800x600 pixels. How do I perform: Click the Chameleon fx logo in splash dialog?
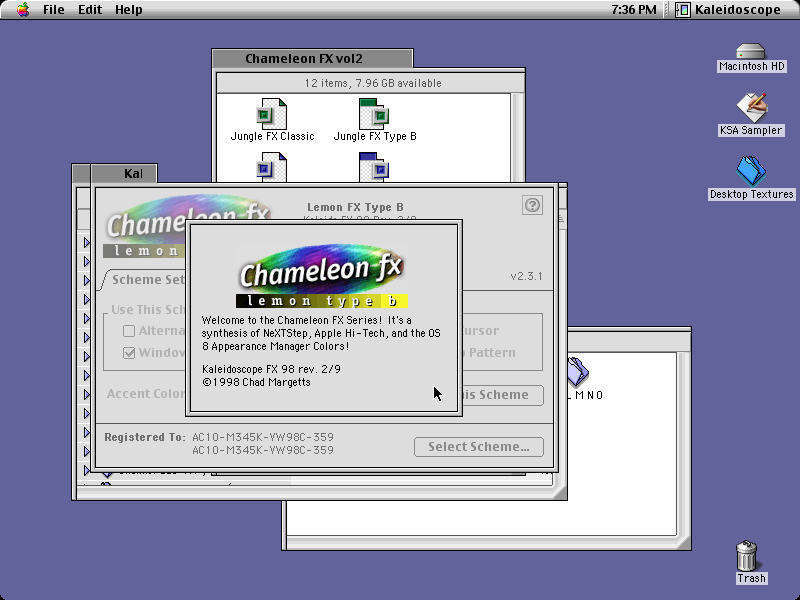322,269
